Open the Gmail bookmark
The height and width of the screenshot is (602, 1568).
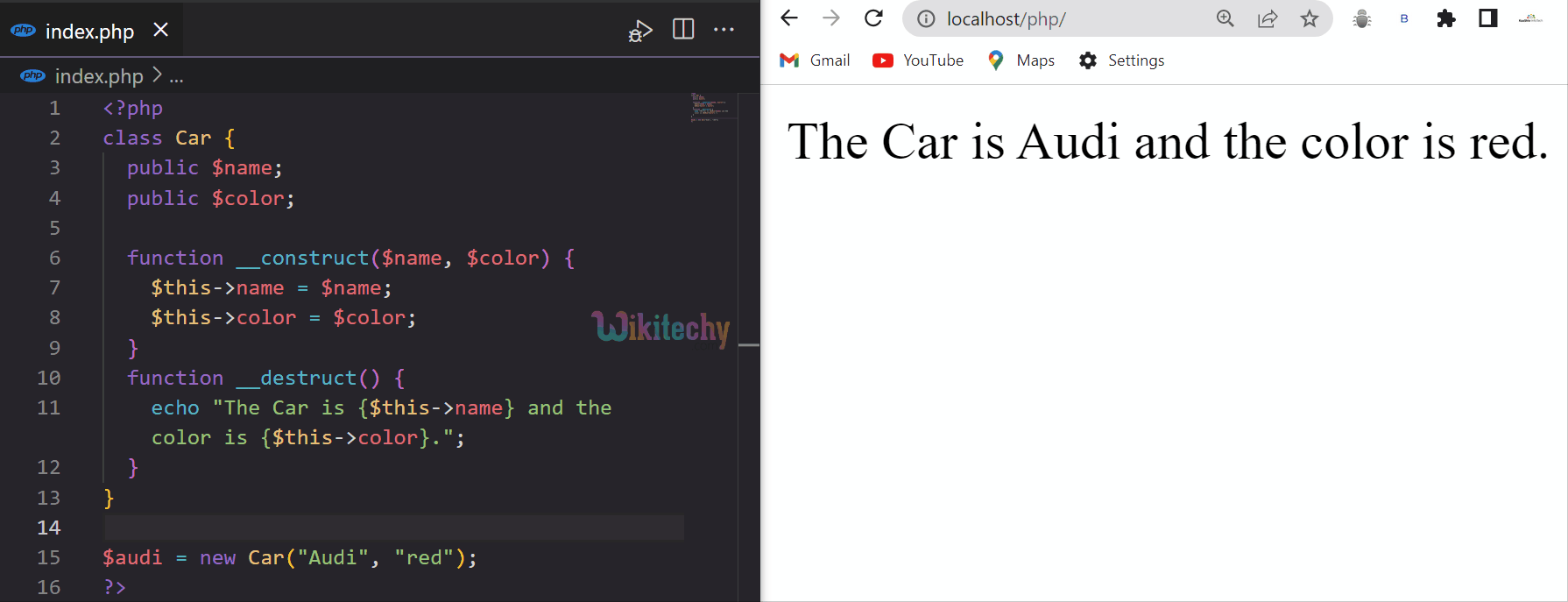pyautogui.click(x=815, y=60)
